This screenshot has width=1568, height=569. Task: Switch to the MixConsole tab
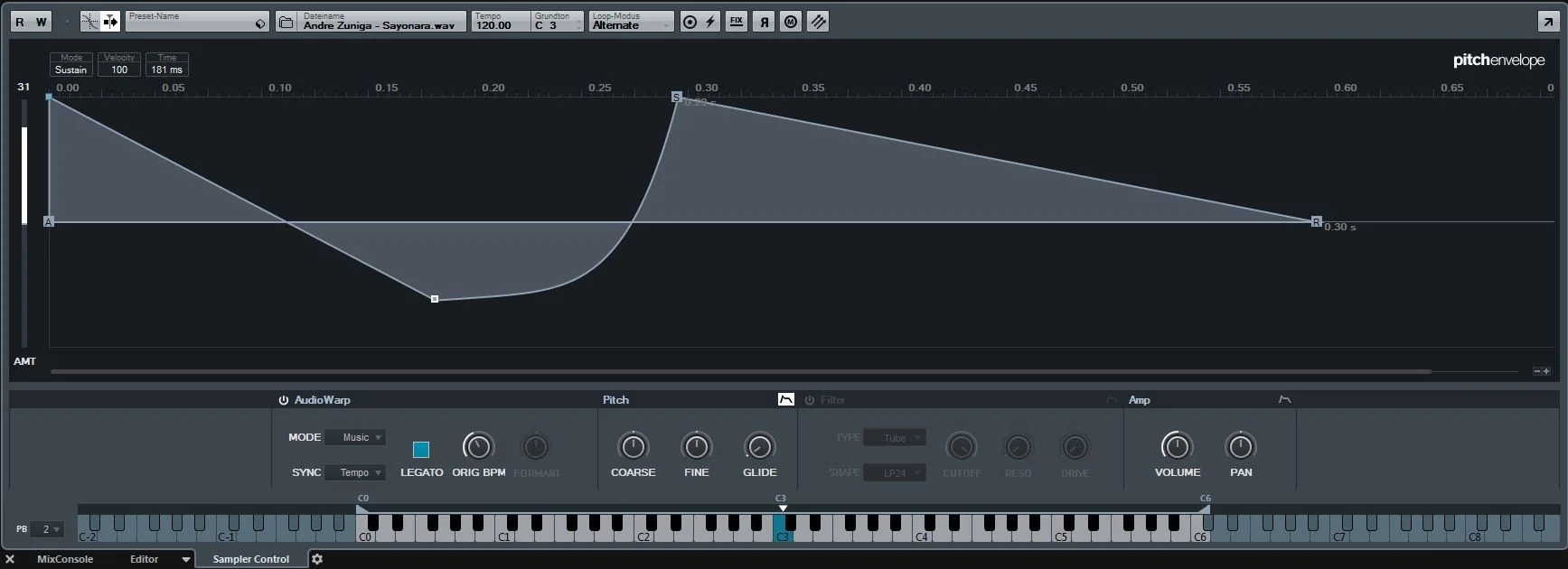65,559
